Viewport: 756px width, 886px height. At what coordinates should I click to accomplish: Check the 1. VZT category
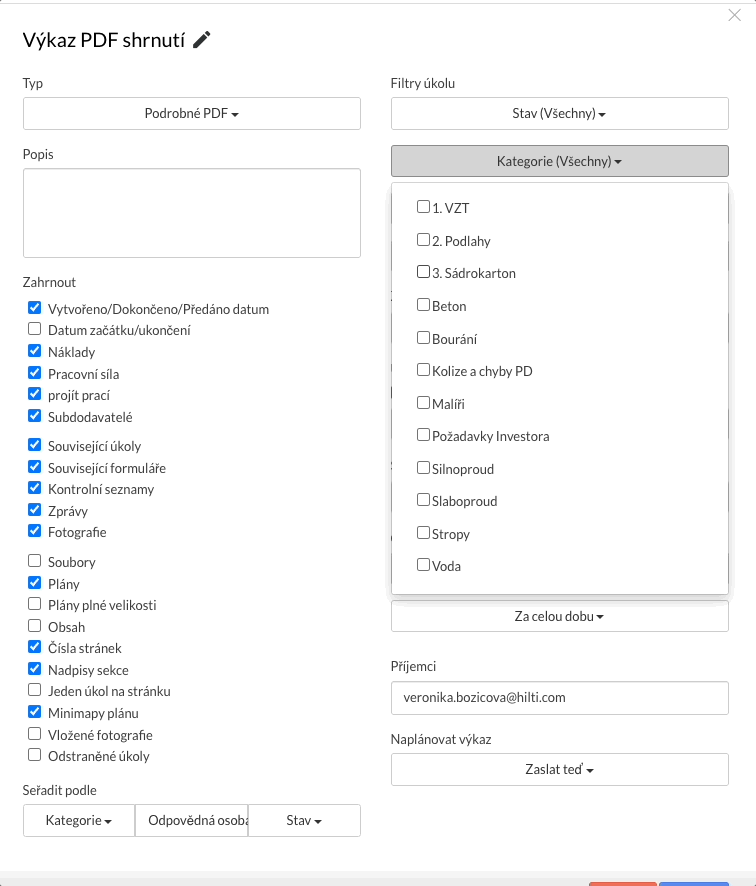tap(423, 207)
